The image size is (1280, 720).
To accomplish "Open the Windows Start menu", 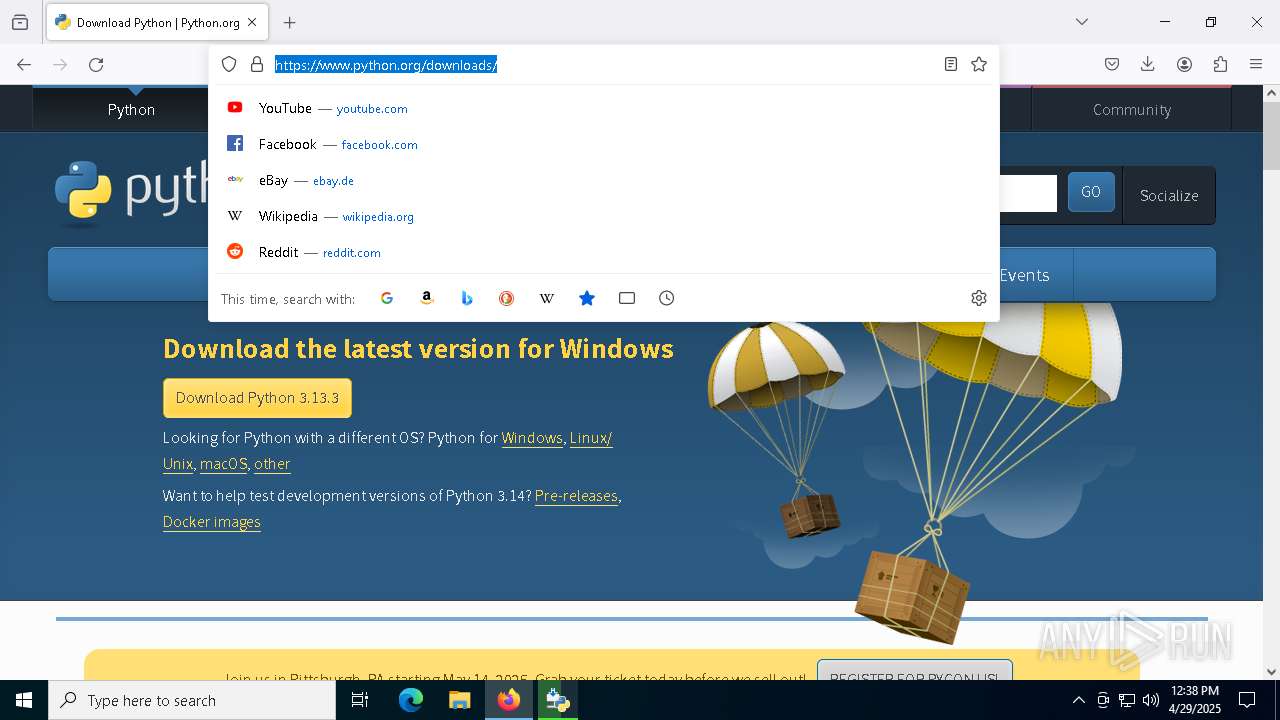I will pyautogui.click(x=24, y=700).
